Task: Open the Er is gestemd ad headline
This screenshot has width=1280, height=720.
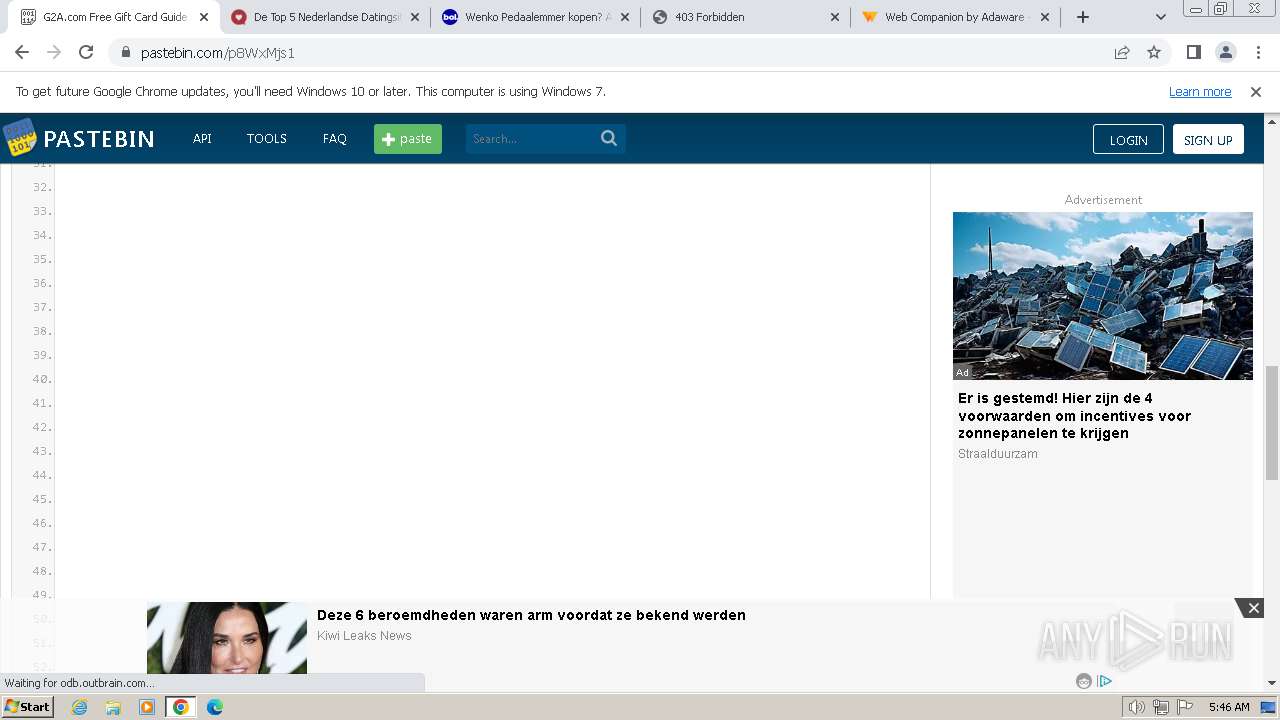Action: (x=1075, y=416)
